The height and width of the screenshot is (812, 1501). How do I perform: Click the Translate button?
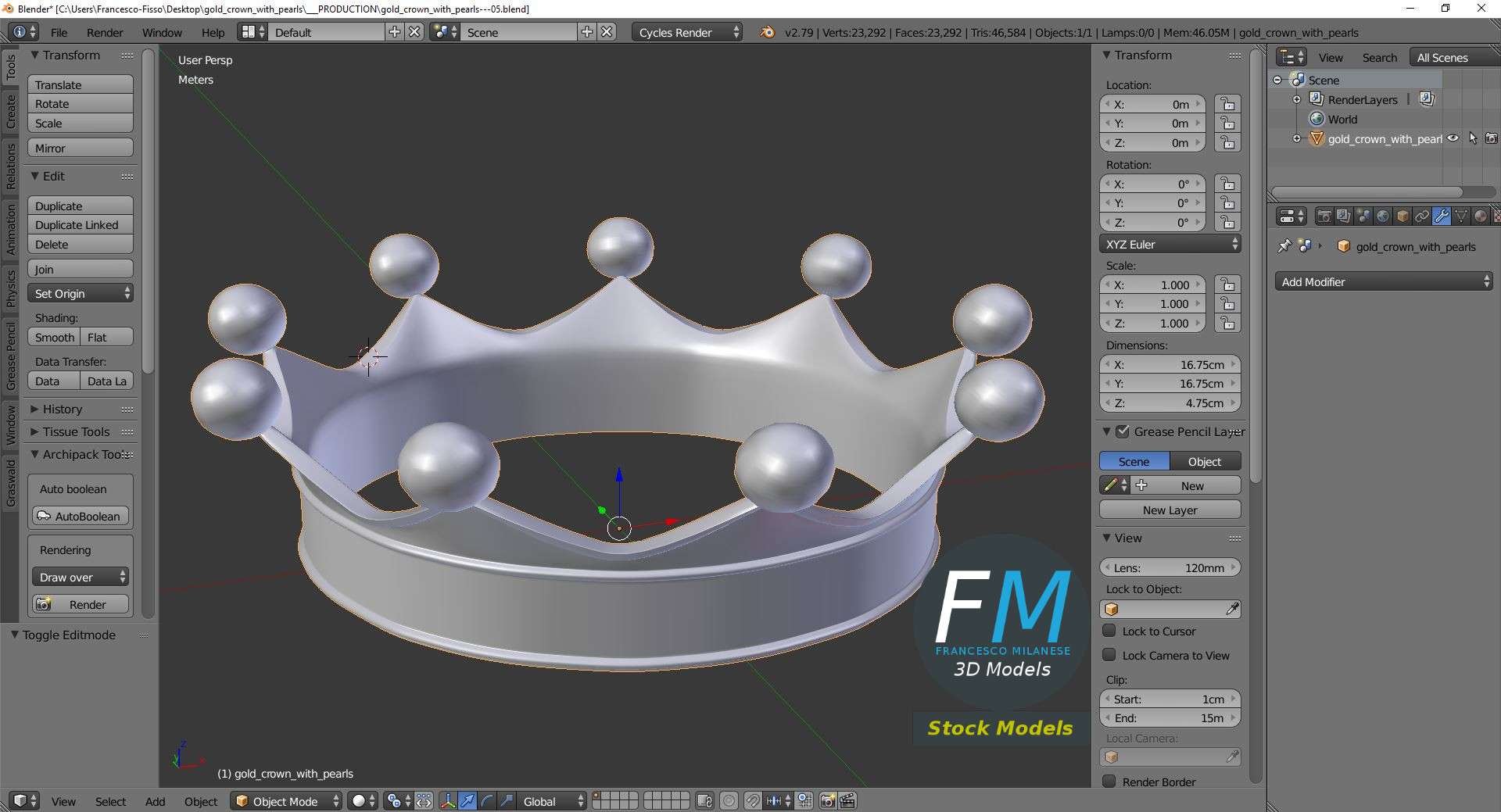[81, 84]
